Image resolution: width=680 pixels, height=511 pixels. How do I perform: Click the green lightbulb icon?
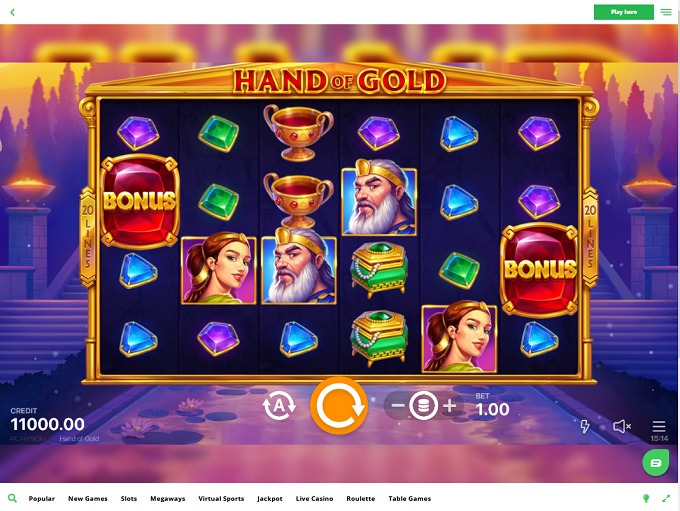646,499
